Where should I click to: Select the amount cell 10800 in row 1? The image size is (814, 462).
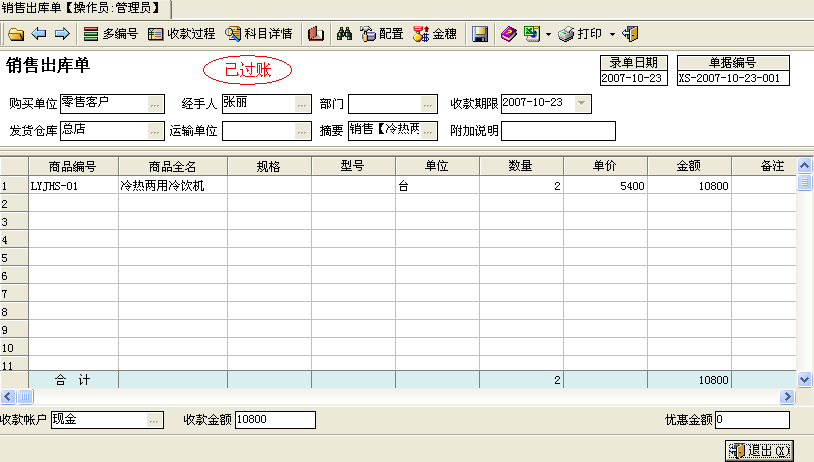689,185
